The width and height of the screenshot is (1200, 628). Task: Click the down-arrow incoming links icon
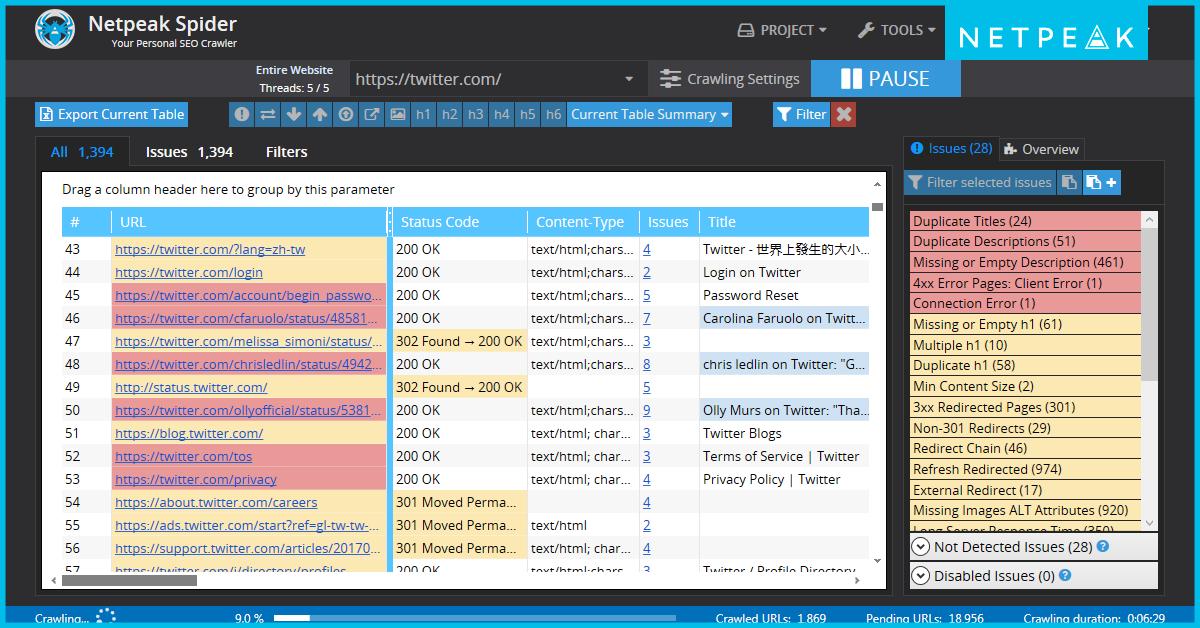293,114
